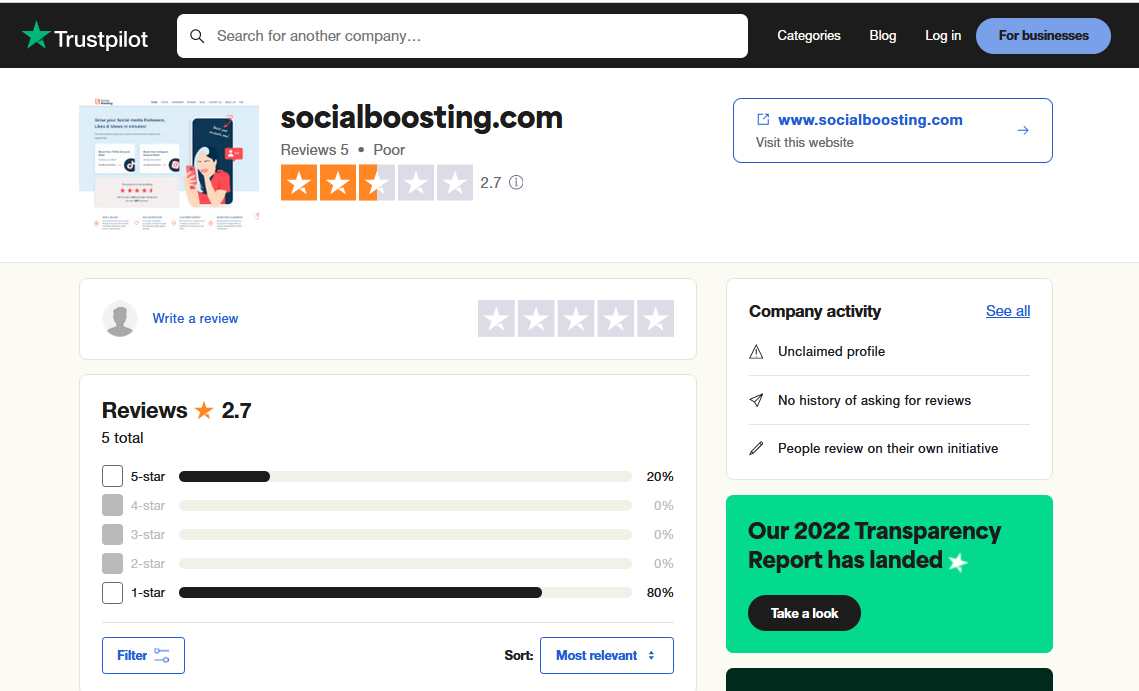Click the paper plane icon for review-asking history
The image size is (1139, 691).
(756, 400)
